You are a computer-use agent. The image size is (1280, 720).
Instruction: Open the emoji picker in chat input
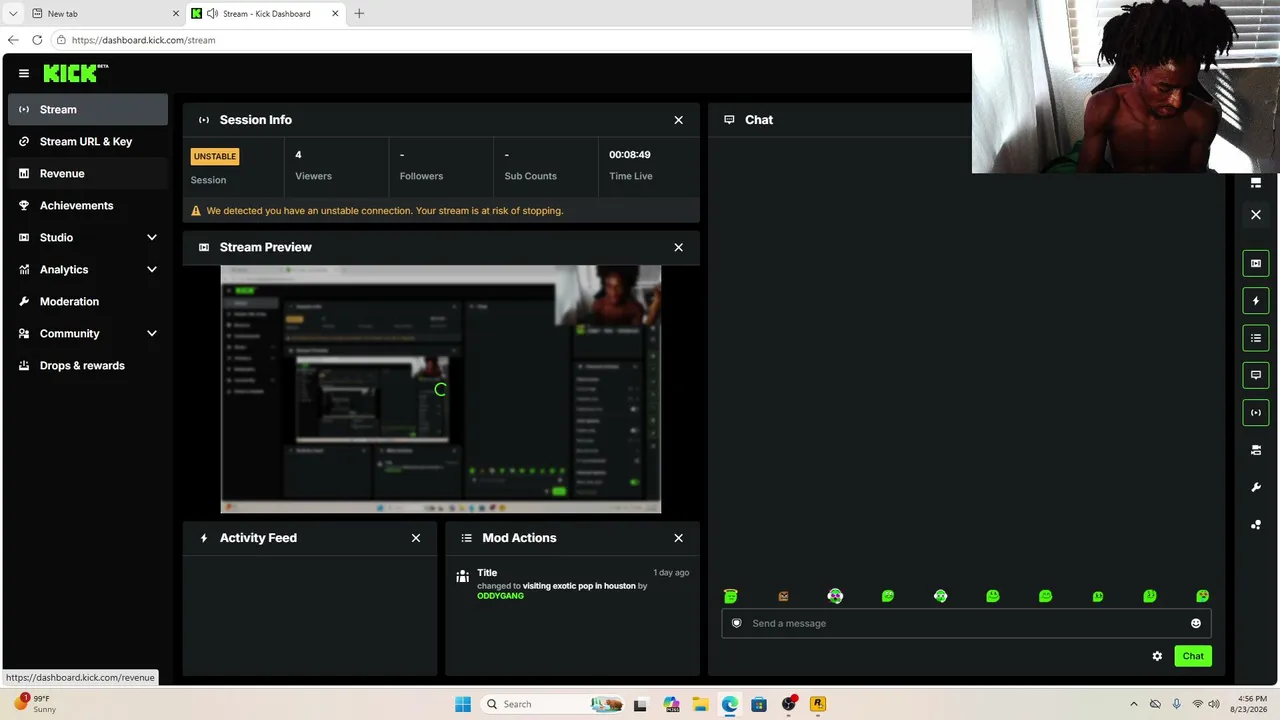pyautogui.click(x=1196, y=623)
